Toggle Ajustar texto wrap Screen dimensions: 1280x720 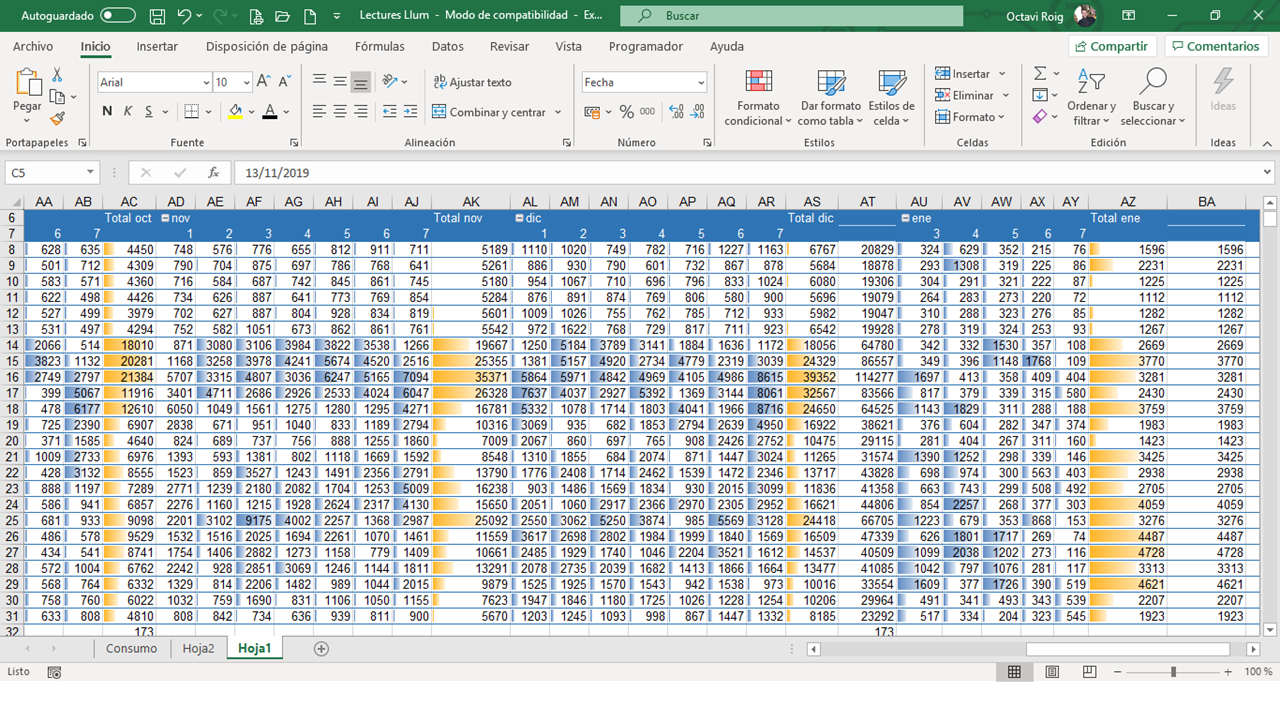tap(472, 82)
